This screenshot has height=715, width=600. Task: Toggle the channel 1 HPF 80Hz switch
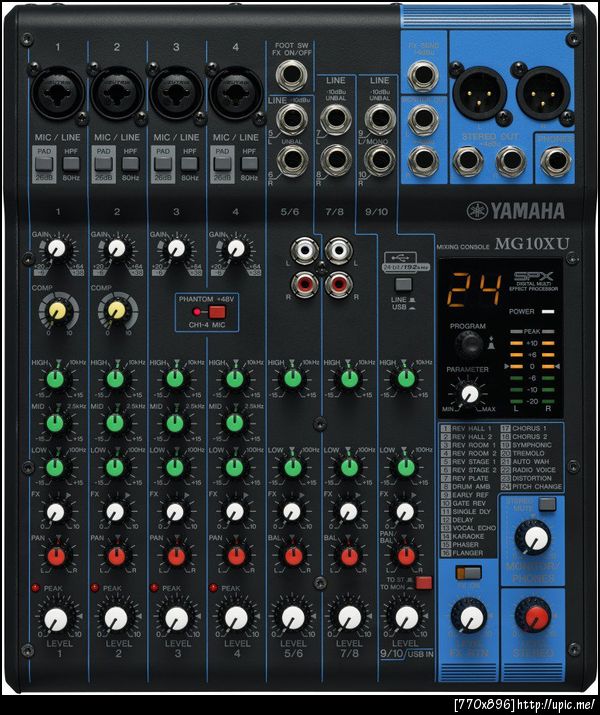point(71,164)
